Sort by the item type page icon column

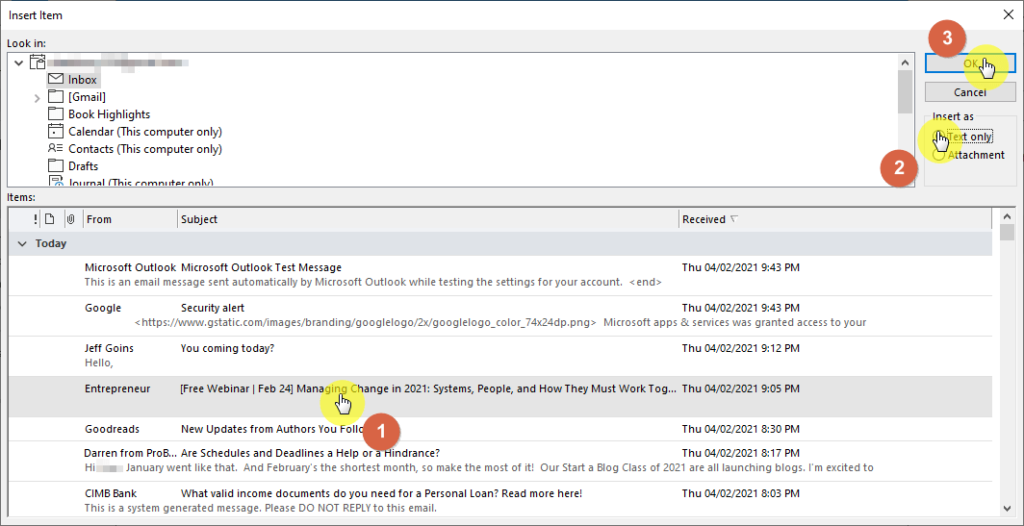point(49,220)
